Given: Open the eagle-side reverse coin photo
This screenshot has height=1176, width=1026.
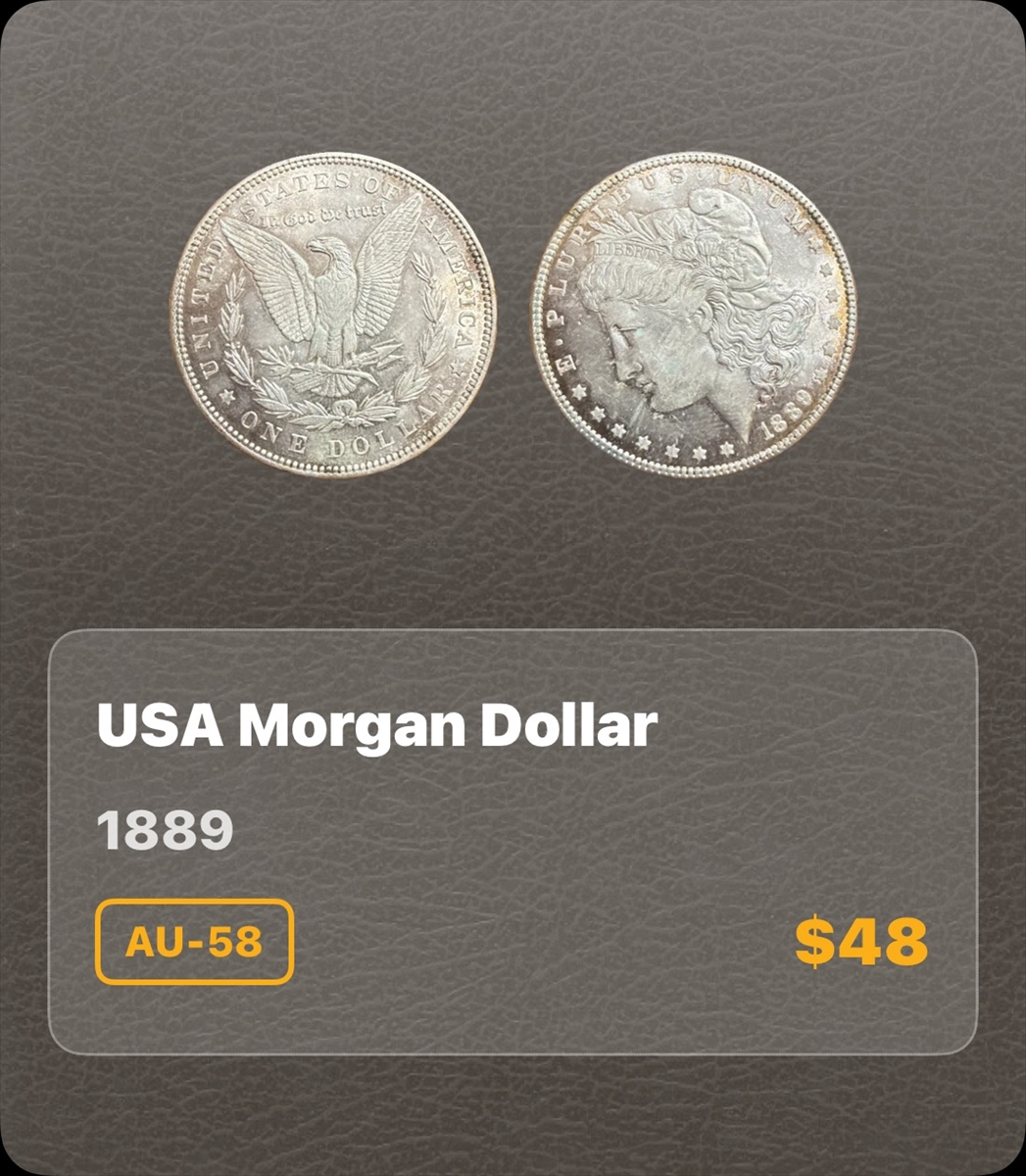Looking at the screenshot, I should point(333,316).
